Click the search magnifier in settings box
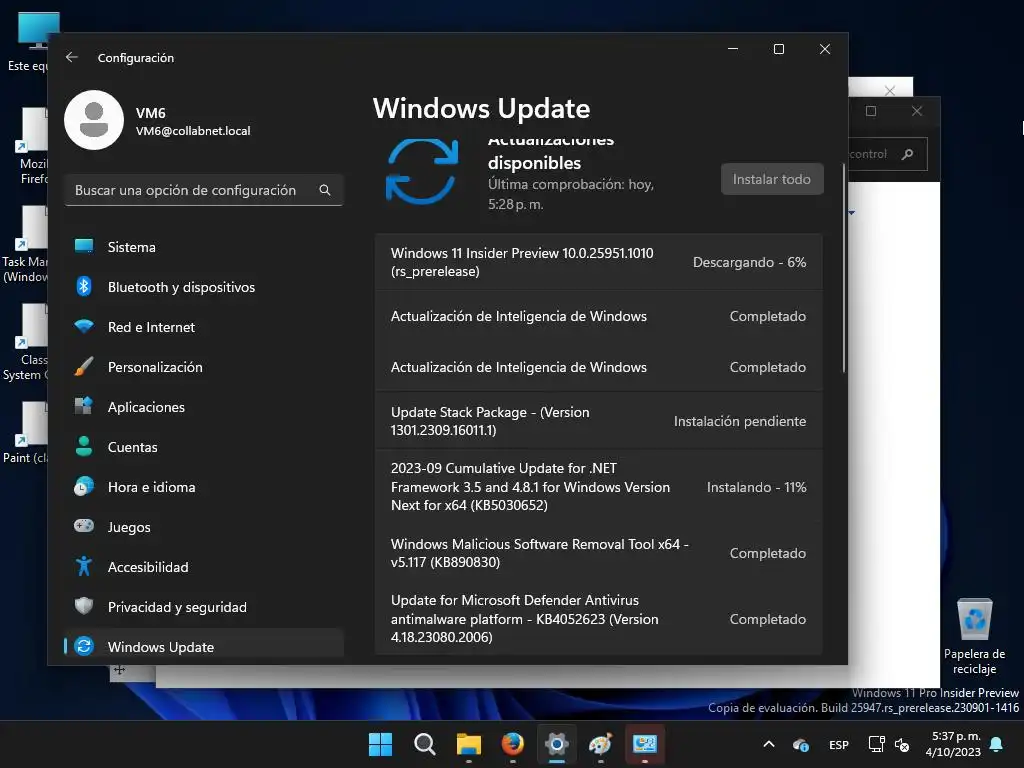The image size is (1024, 768). point(325,190)
